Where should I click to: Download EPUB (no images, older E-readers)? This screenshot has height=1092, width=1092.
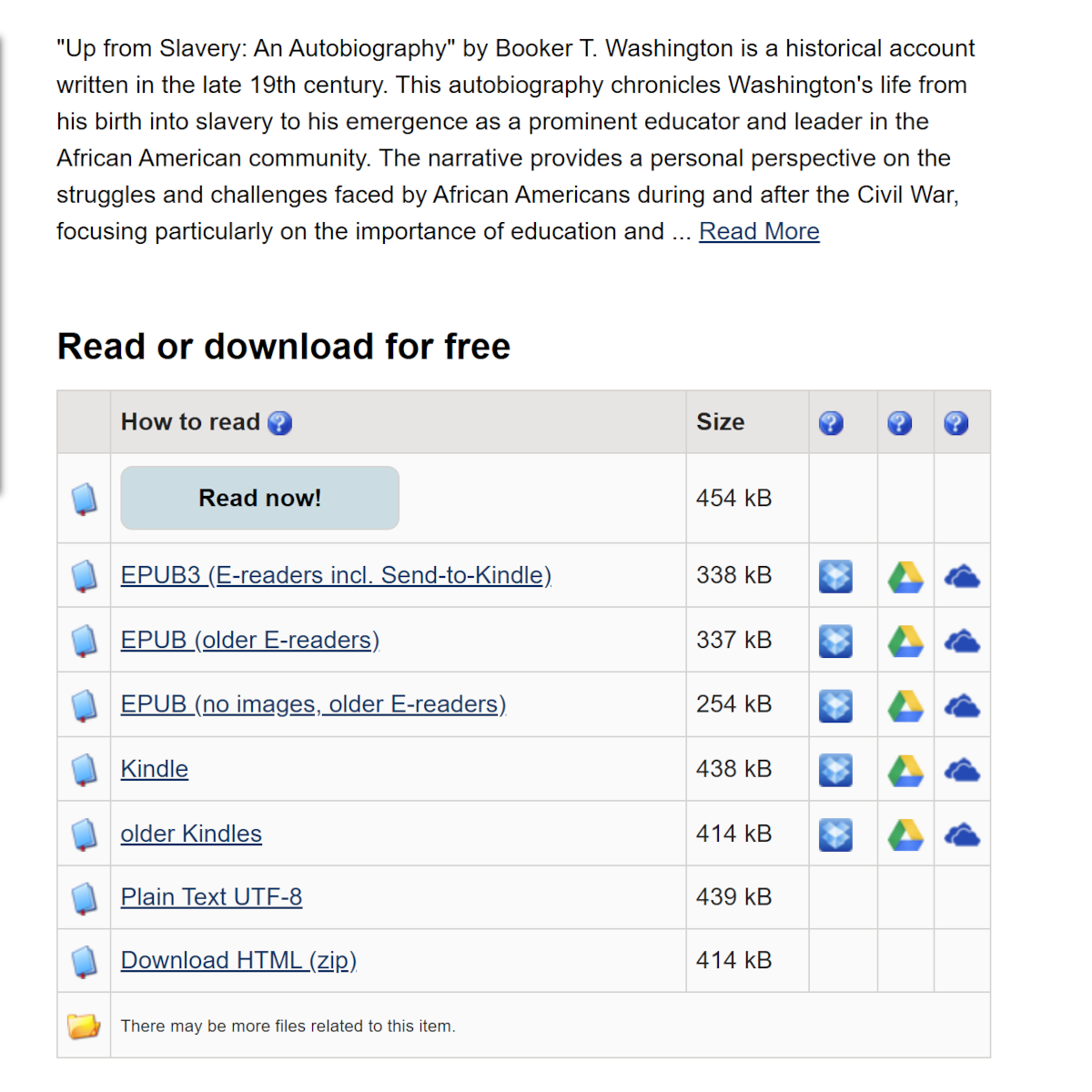click(x=313, y=704)
